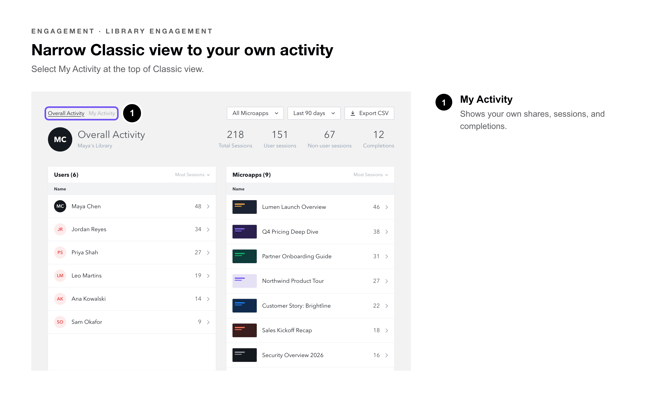
Task: Select the Overall Activity tab
Action: (66, 113)
